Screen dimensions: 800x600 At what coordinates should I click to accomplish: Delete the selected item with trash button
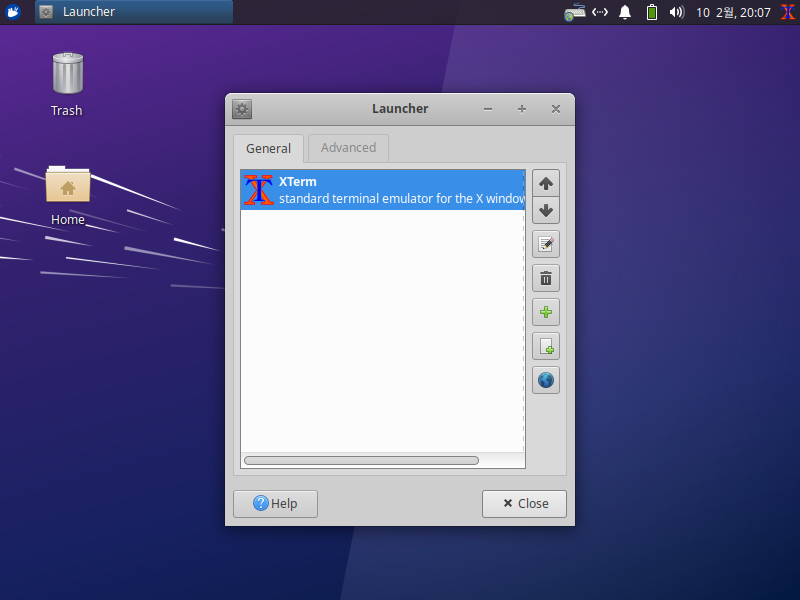545,278
